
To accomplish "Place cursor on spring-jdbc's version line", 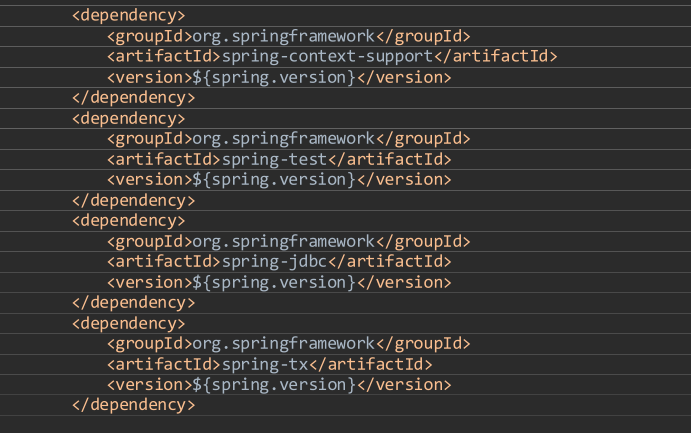I will [x=279, y=282].
